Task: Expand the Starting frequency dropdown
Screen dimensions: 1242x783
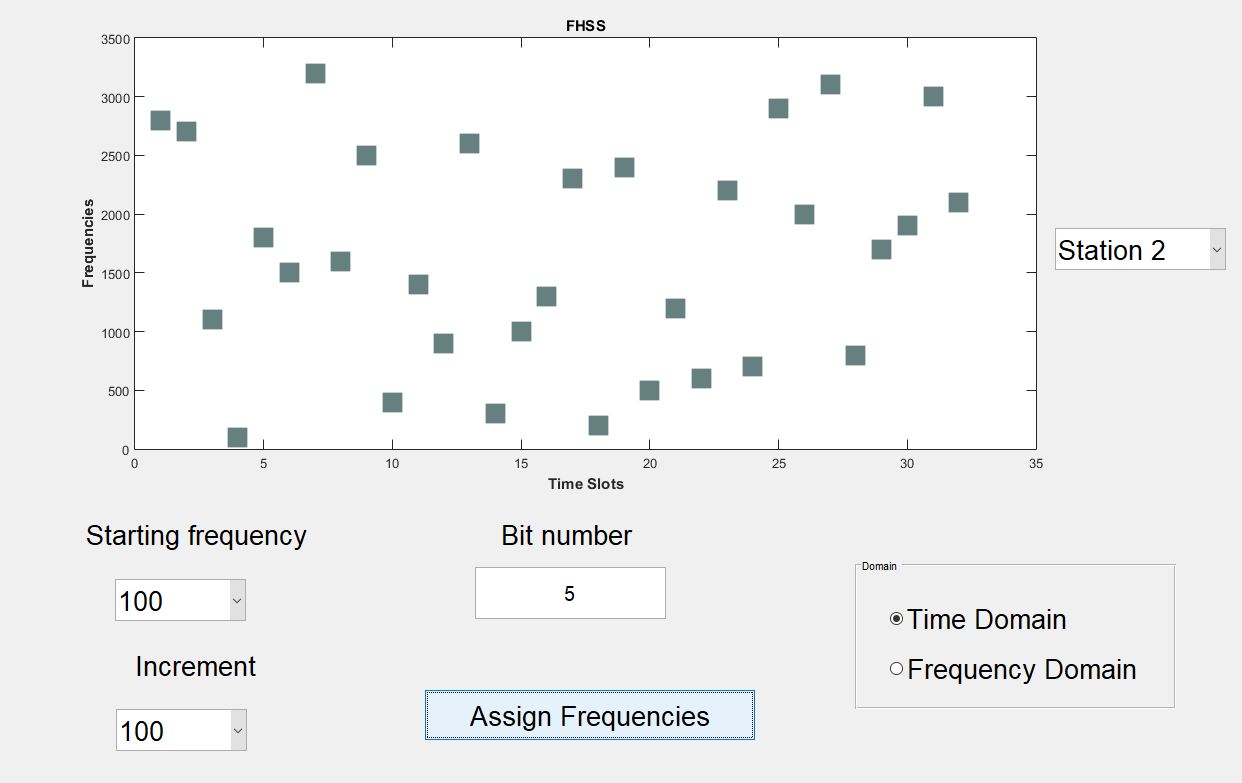Action: (x=180, y=600)
